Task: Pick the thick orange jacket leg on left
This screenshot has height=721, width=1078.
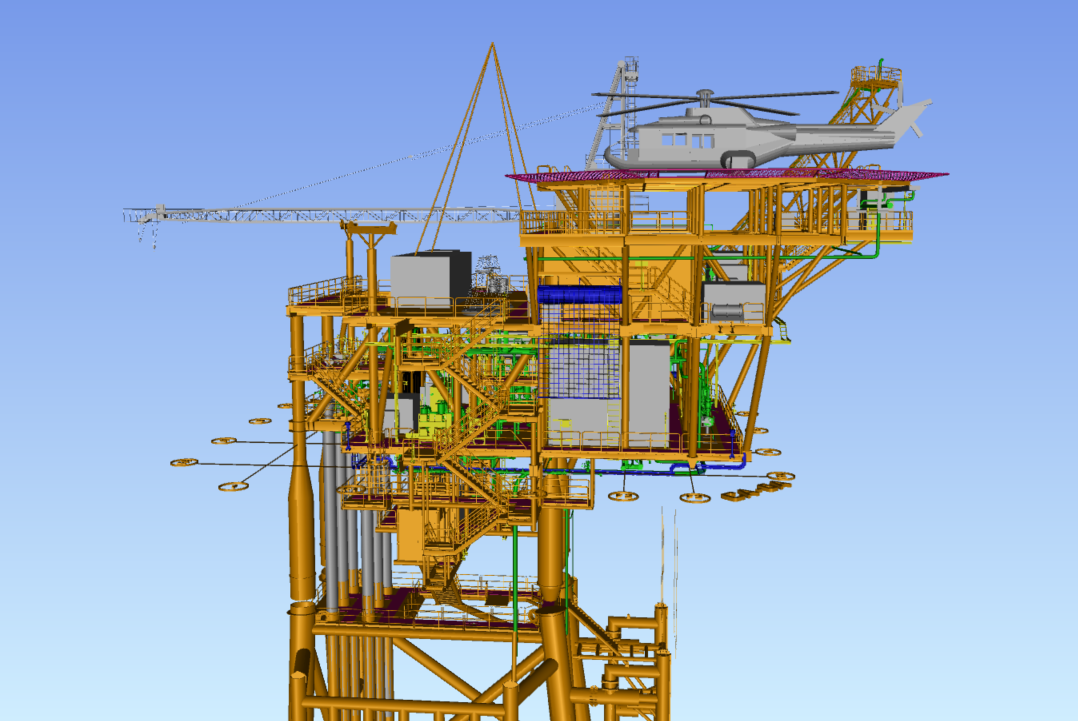Action: click(302, 530)
